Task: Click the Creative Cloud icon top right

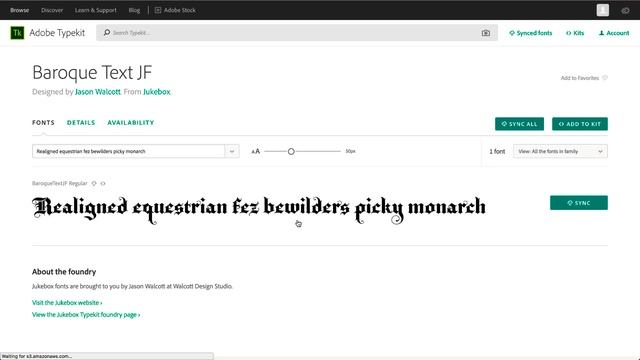Action: pyautogui.click(x=625, y=10)
